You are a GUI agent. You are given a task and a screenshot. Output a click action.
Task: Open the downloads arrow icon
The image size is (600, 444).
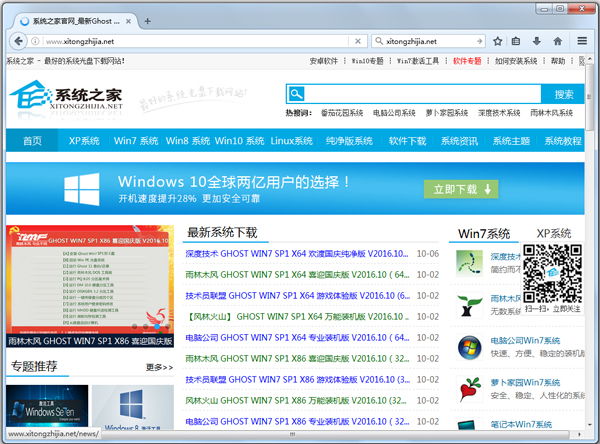click(538, 42)
